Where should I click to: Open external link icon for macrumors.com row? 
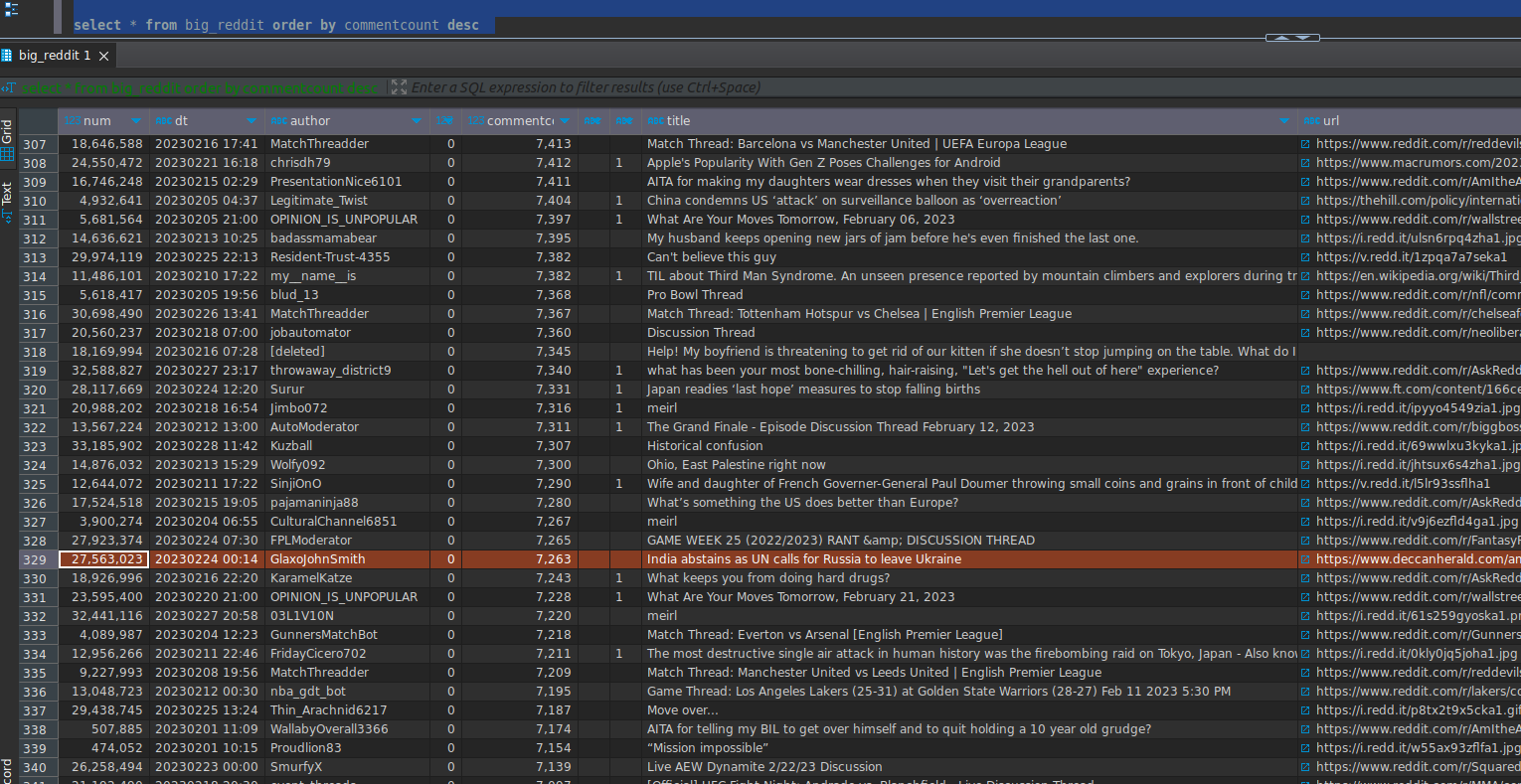click(1305, 163)
